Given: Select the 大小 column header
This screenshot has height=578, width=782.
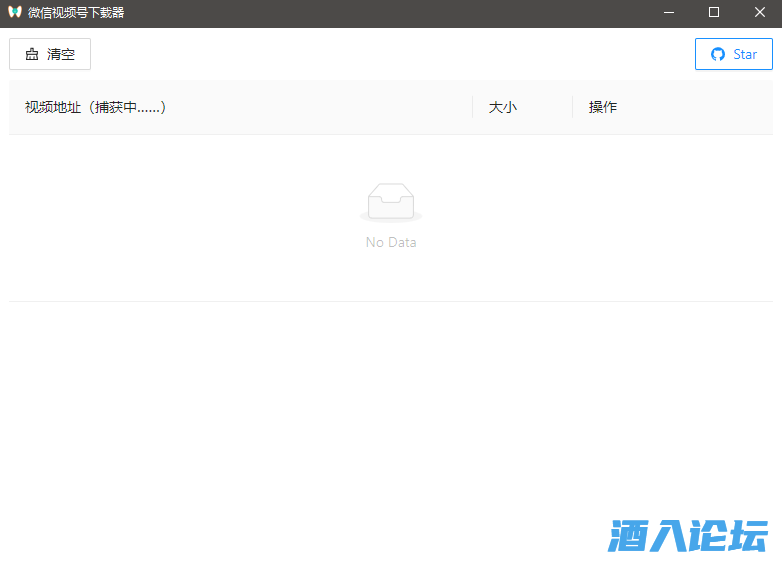Looking at the screenshot, I should (x=502, y=107).
